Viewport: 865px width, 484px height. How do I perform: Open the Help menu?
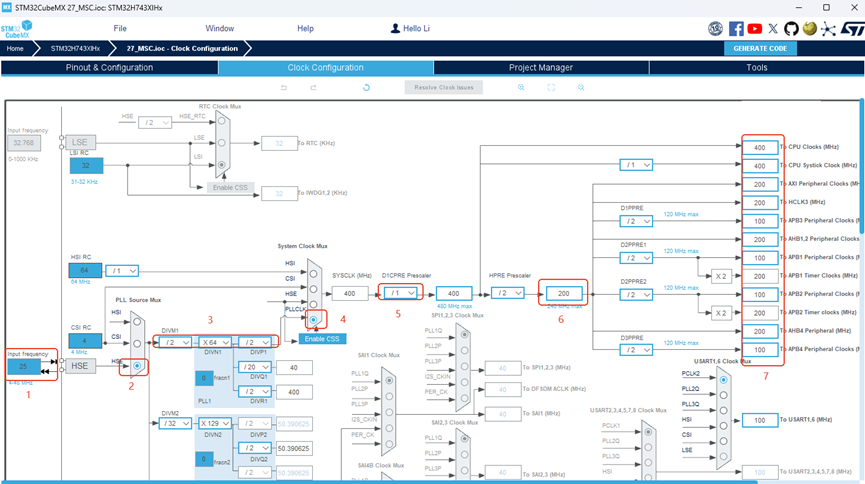(x=305, y=28)
